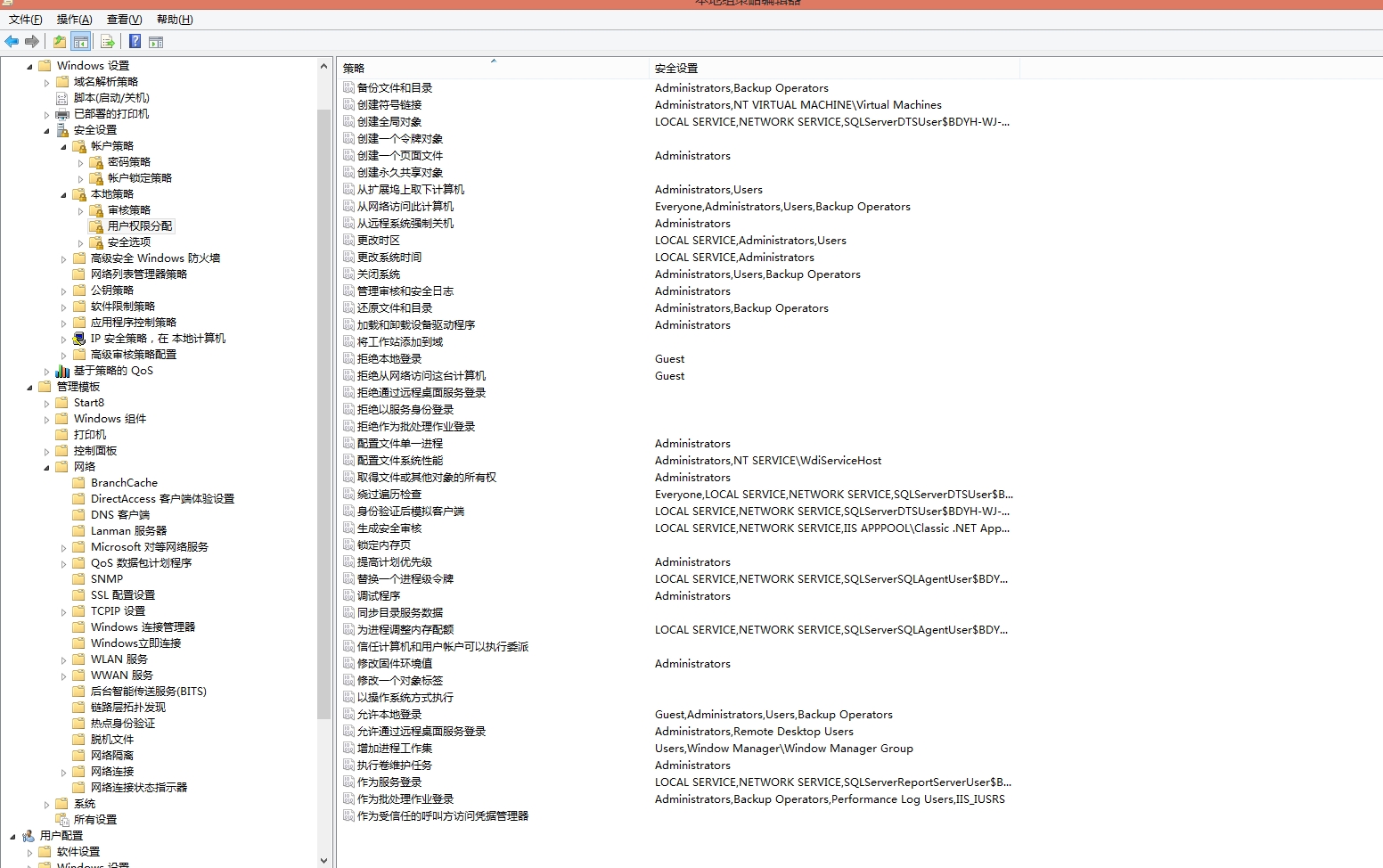The image size is (1383, 868).
Task: Click the 已部署的打印机 printer icon
Action: (x=62, y=114)
